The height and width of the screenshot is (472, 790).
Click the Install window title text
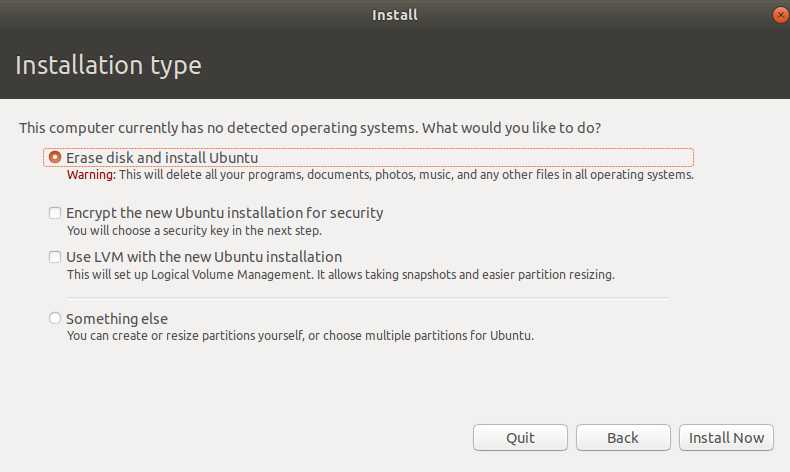395,15
